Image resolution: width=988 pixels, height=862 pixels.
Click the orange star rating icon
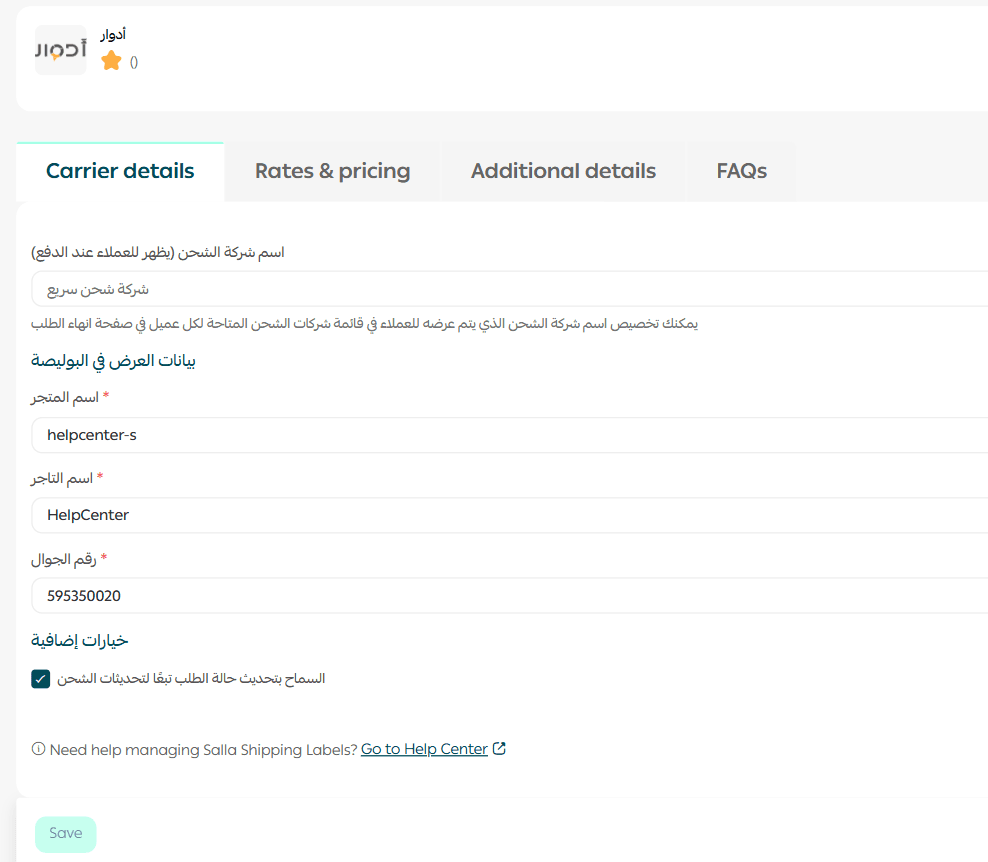point(111,62)
